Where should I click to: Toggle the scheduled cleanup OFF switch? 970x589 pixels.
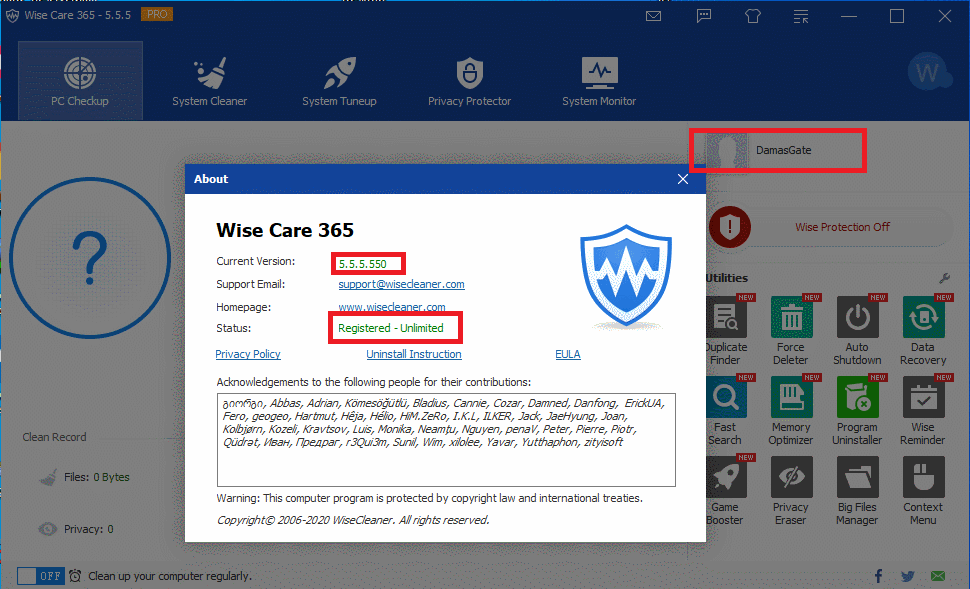pyautogui.click(x=40, y=576)
